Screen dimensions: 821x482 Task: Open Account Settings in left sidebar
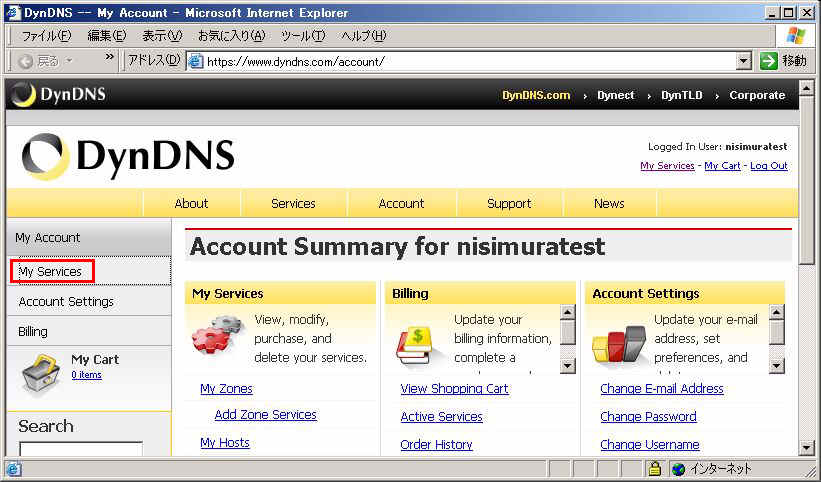tap(90, 301)
